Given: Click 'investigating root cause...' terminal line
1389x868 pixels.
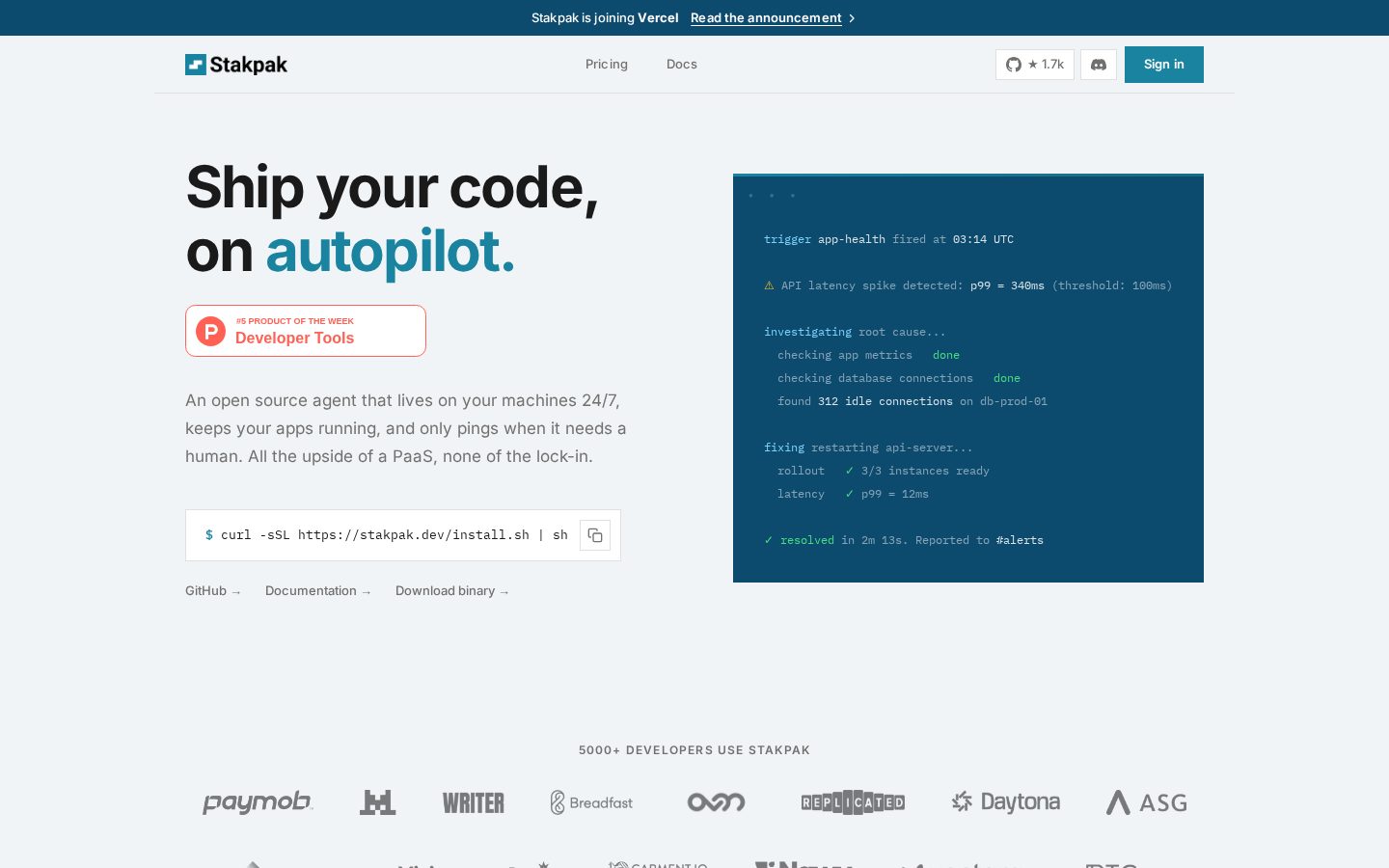Looking at the screenshot, I should coord(855,332).
